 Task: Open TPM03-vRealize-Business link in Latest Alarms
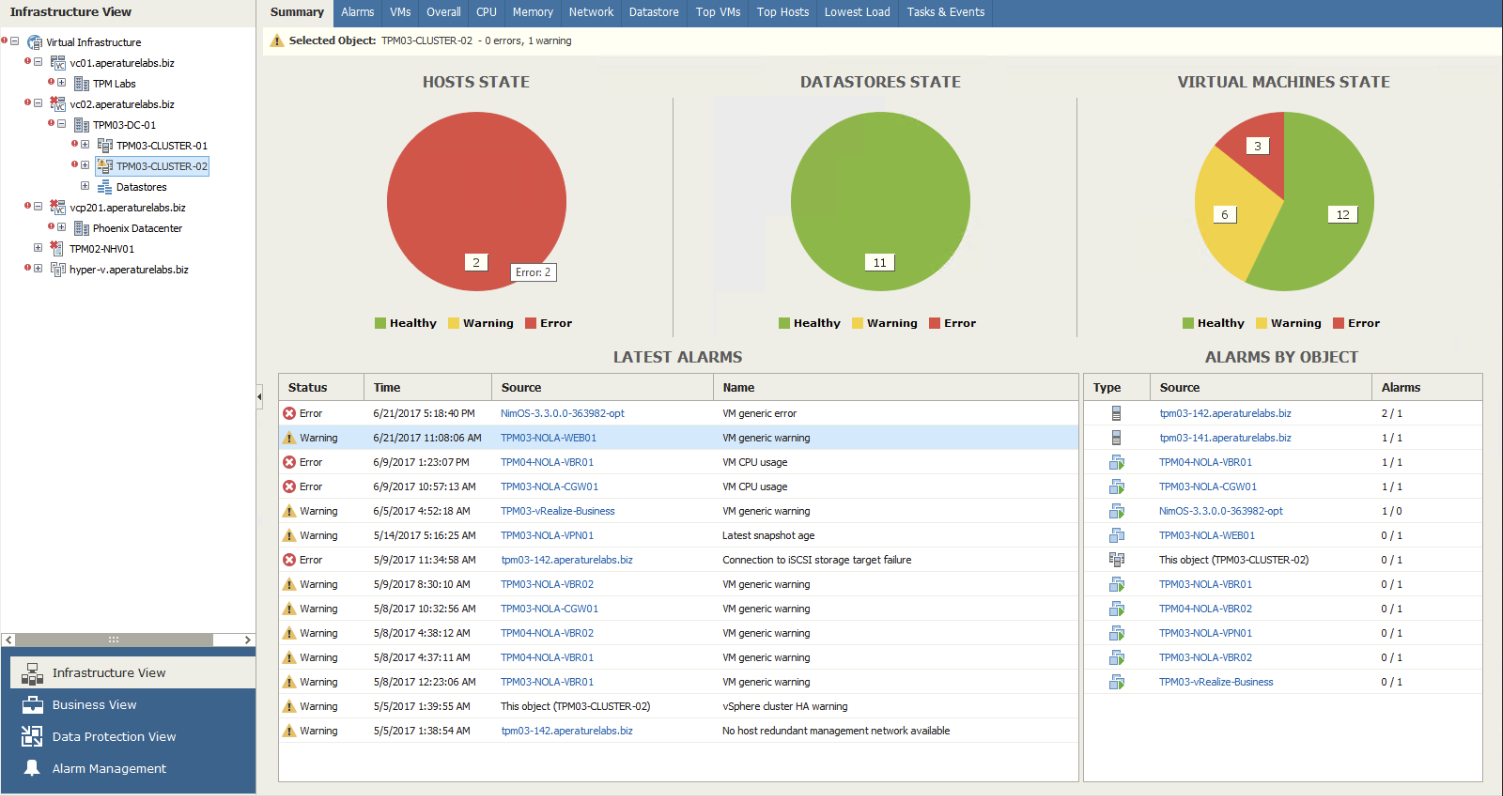pyautogui.click(x=557, y=511)
